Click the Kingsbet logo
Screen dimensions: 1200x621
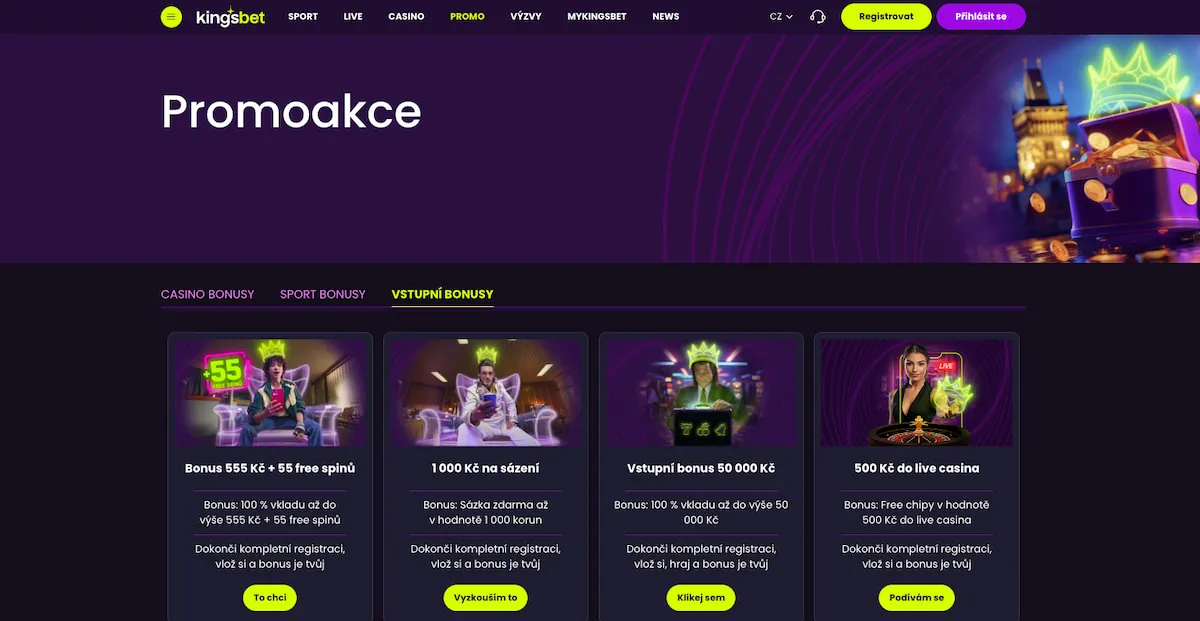[230, 16]
